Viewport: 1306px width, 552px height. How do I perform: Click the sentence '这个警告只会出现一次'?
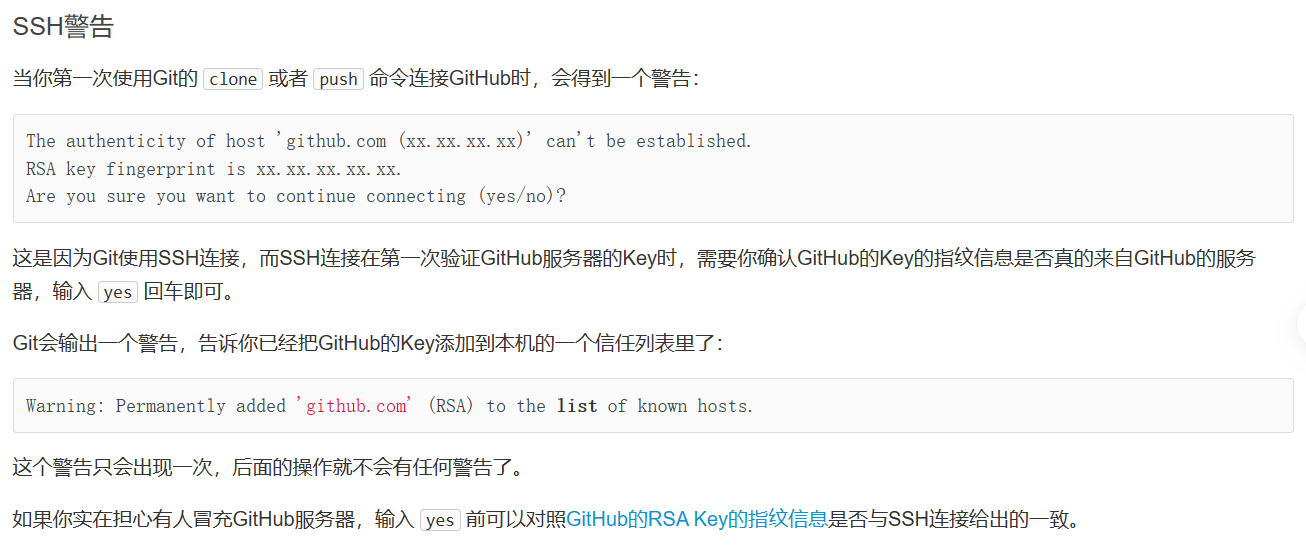pos(267,467)
